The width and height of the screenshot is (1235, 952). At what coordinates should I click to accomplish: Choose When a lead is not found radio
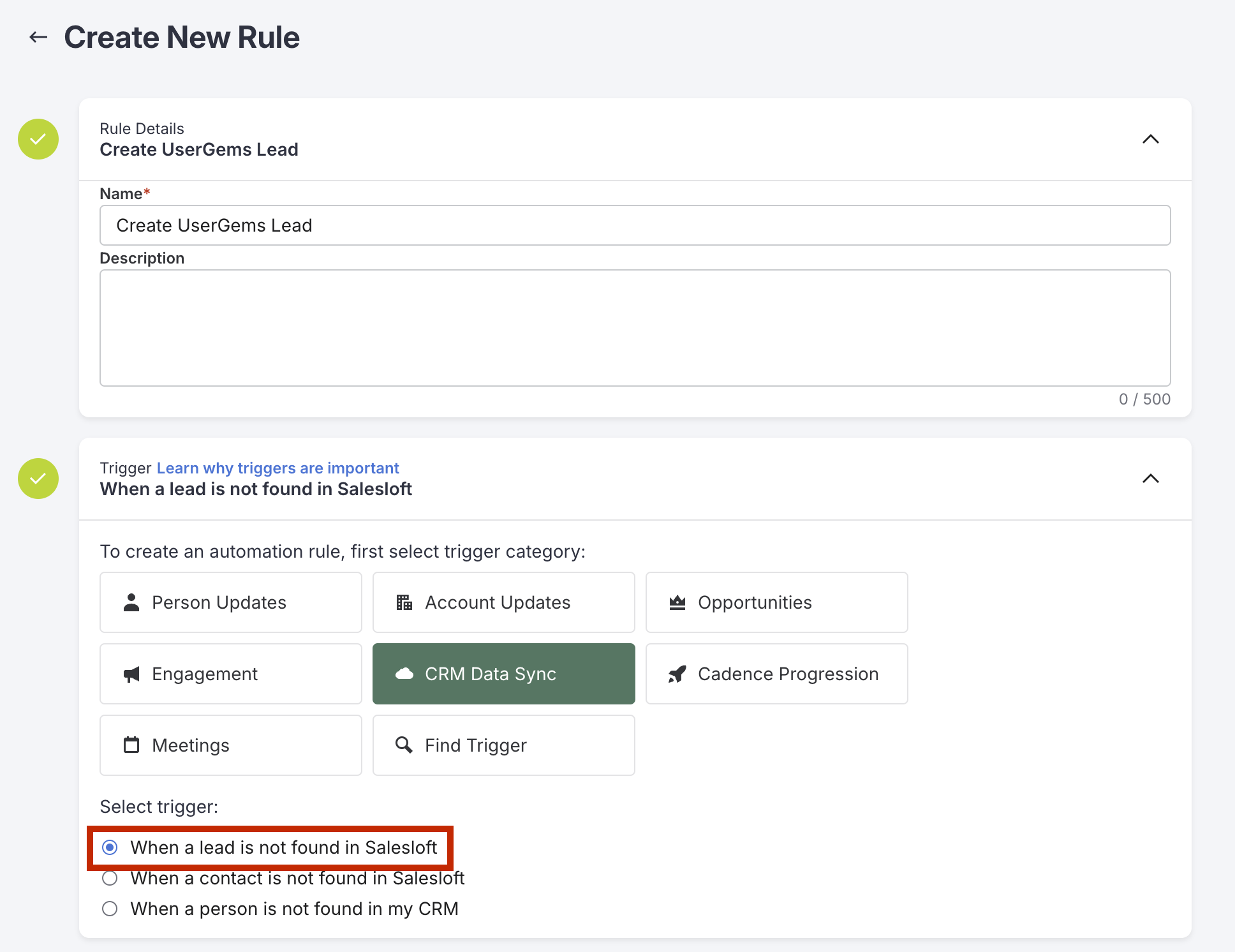click(110, 847)
